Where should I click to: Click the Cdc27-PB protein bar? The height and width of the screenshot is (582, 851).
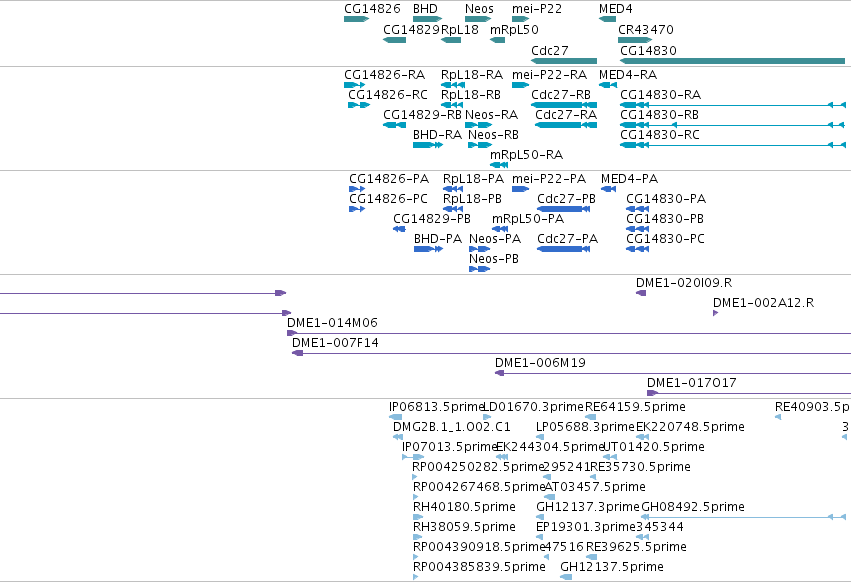click(x=563, y=209)
